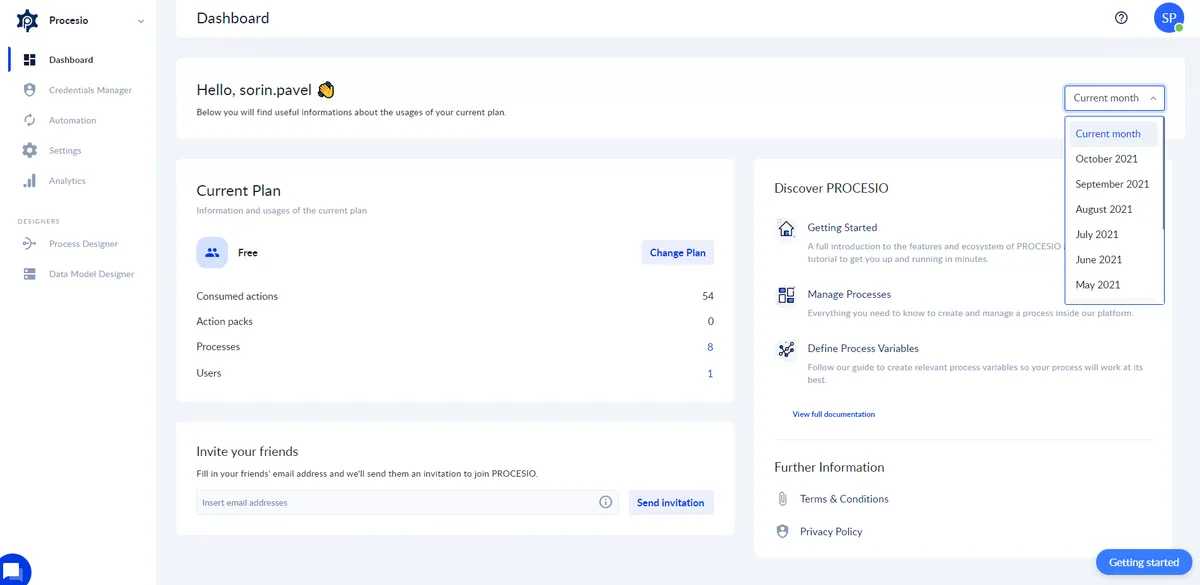Focus the Insert email addresses field

point(407,502)
